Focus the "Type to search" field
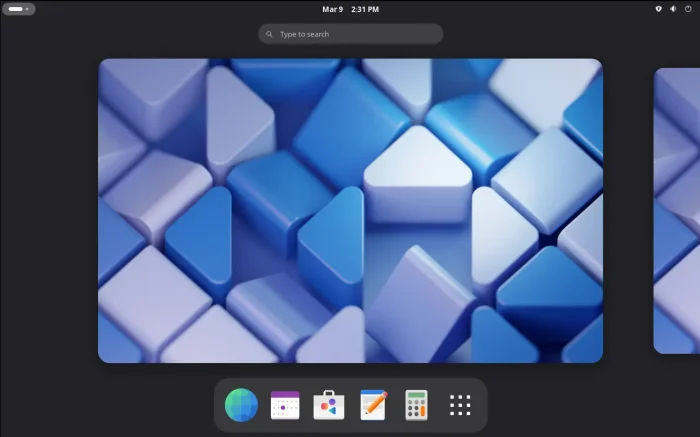700x437 pixels. (355, 34)
